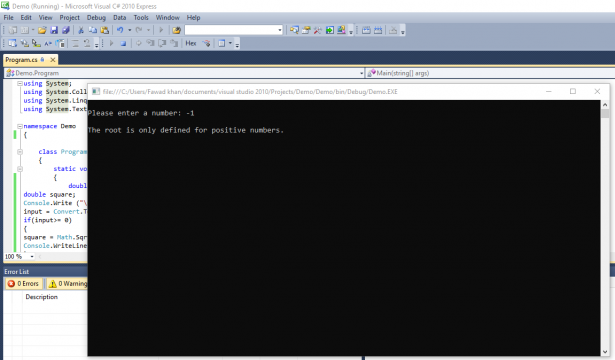This screenshot has height=360, width=615.
Task: Minimize the Demo.EXE console window
Action: [549, 91]
